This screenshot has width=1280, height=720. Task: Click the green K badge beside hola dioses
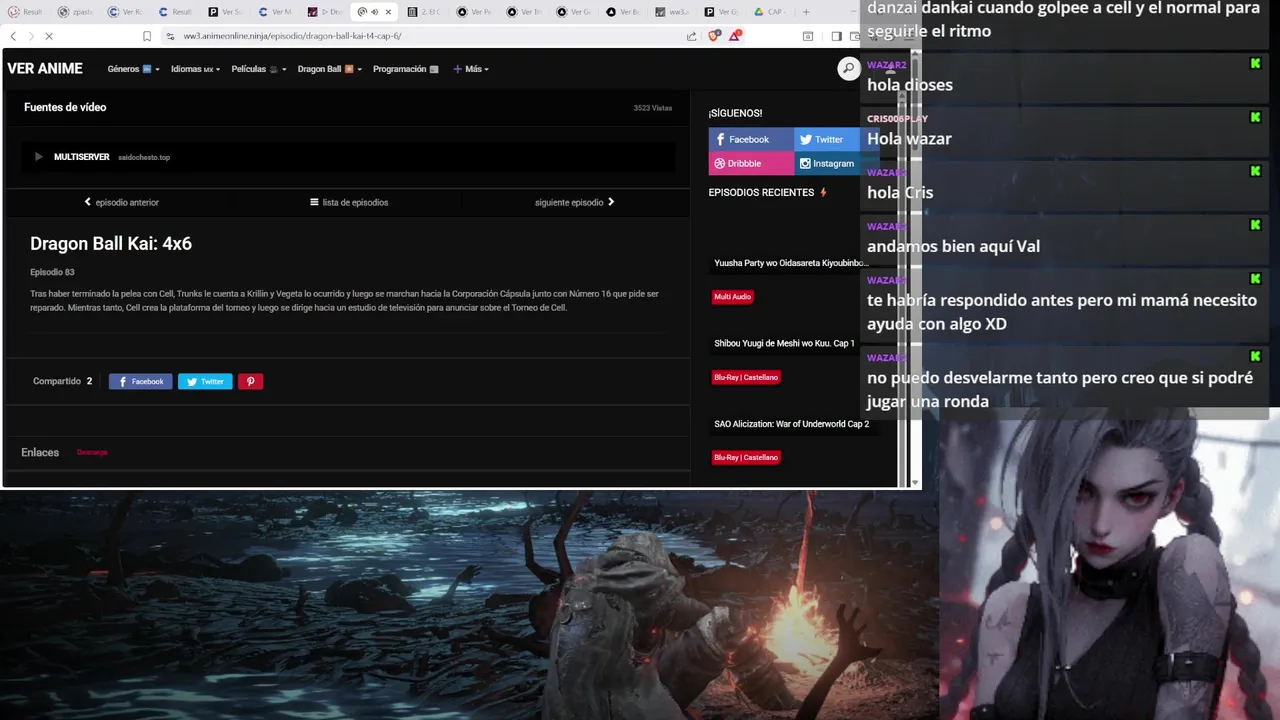(1255, 64)
